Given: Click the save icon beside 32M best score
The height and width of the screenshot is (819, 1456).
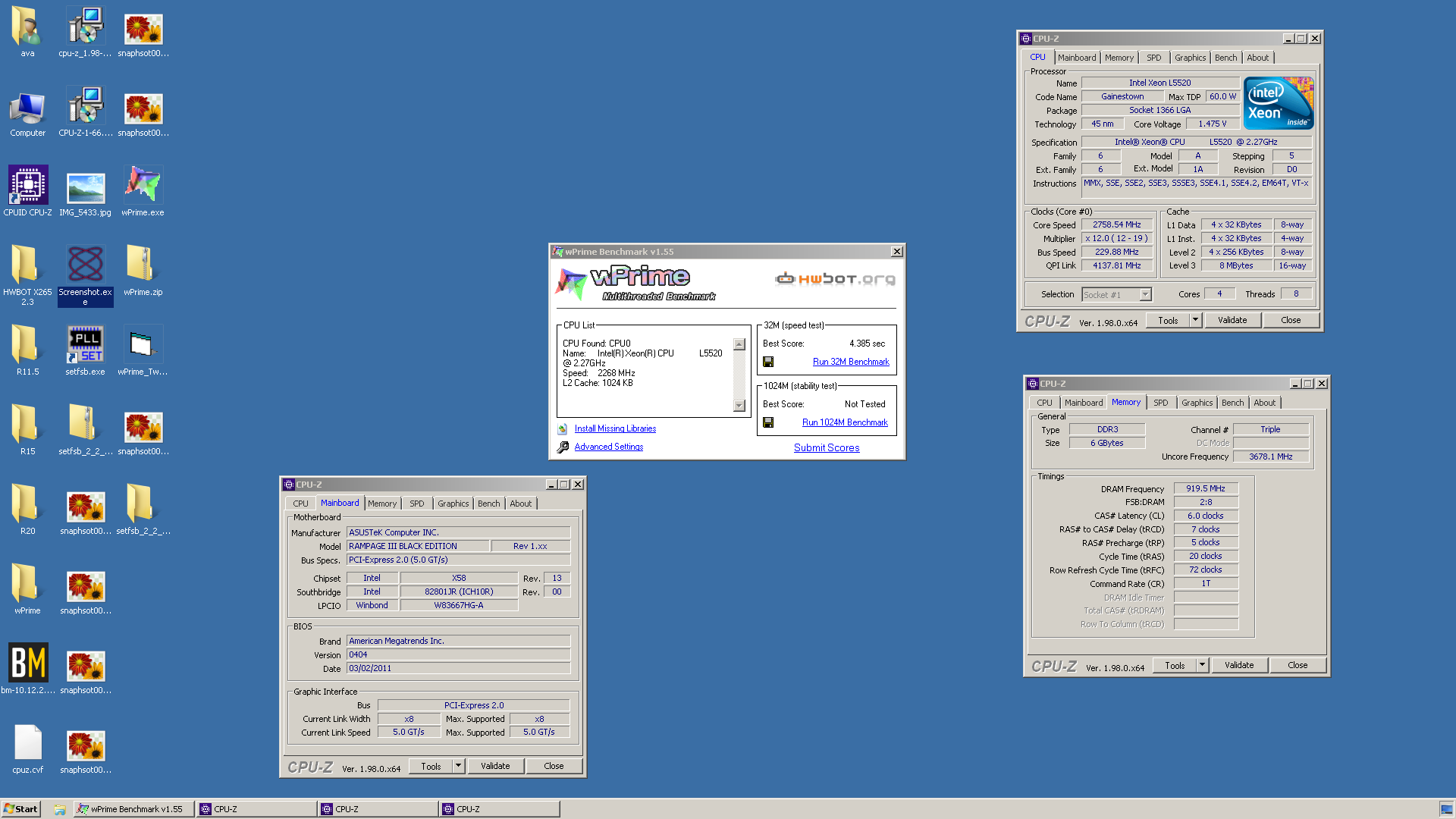Looking at the screenshot, I should [x=768, y=362].
